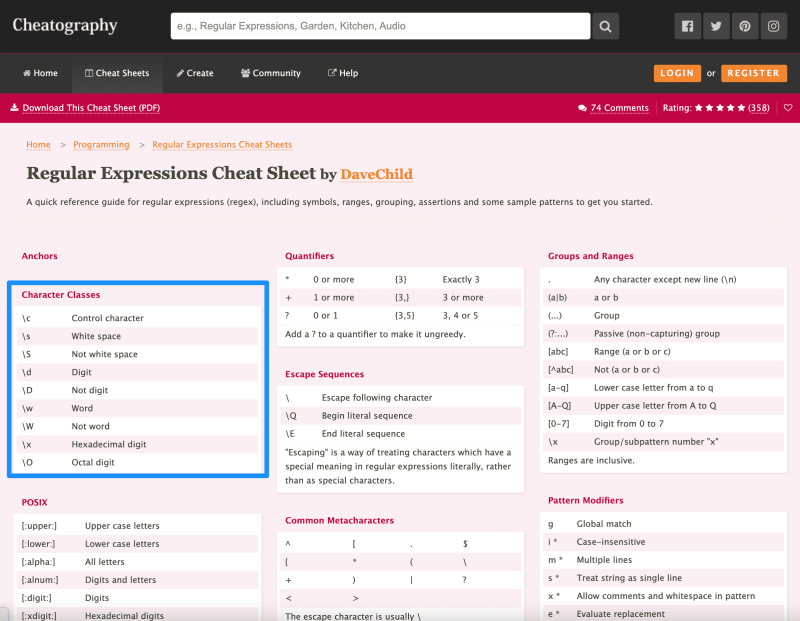This screenshot has height=621, width=800.
Task: Click the heart favorite icon
Action: click(x=788, y=108)
